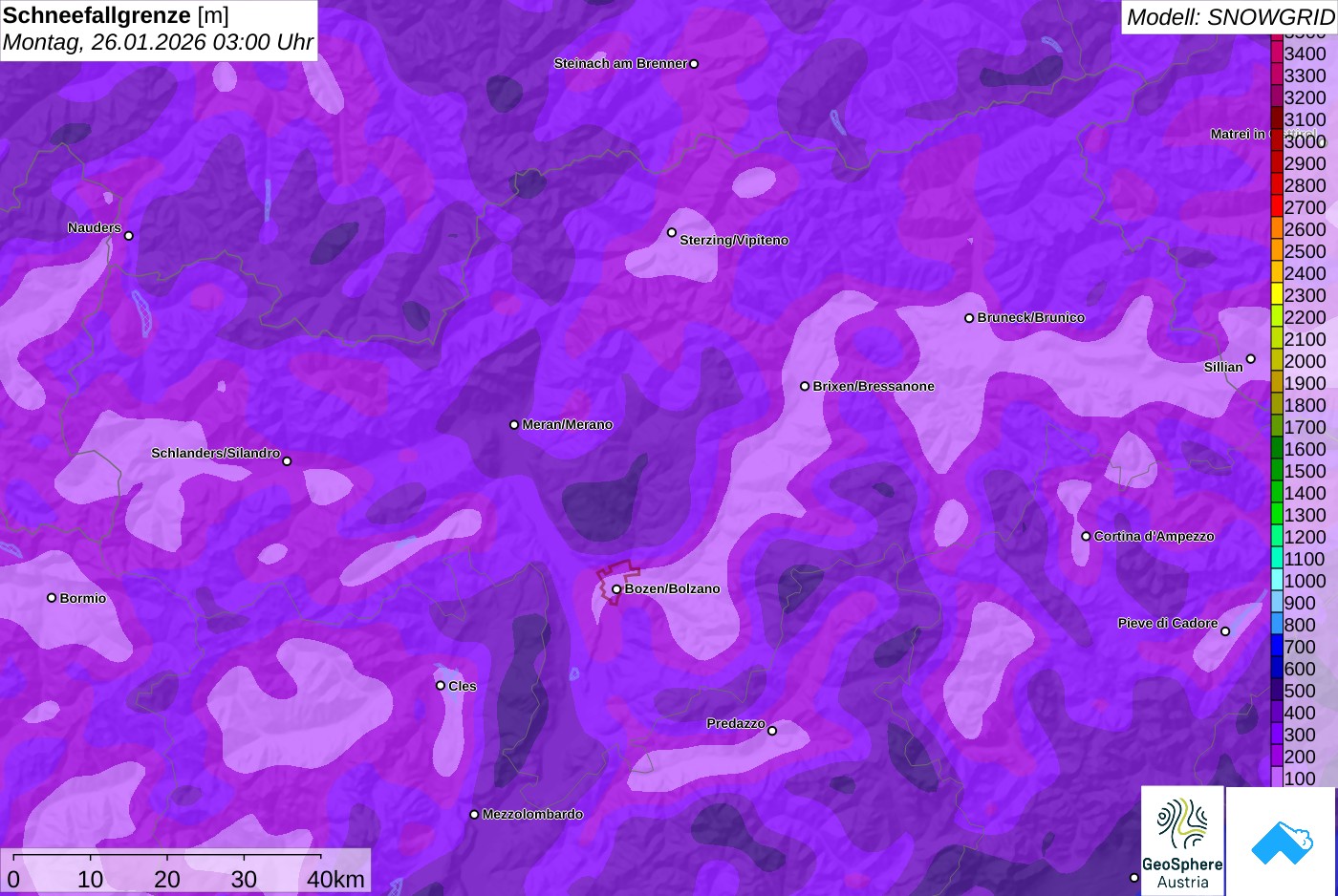
Task: Select the Mezzolombardo marker dot
Action: click(474, 815)
